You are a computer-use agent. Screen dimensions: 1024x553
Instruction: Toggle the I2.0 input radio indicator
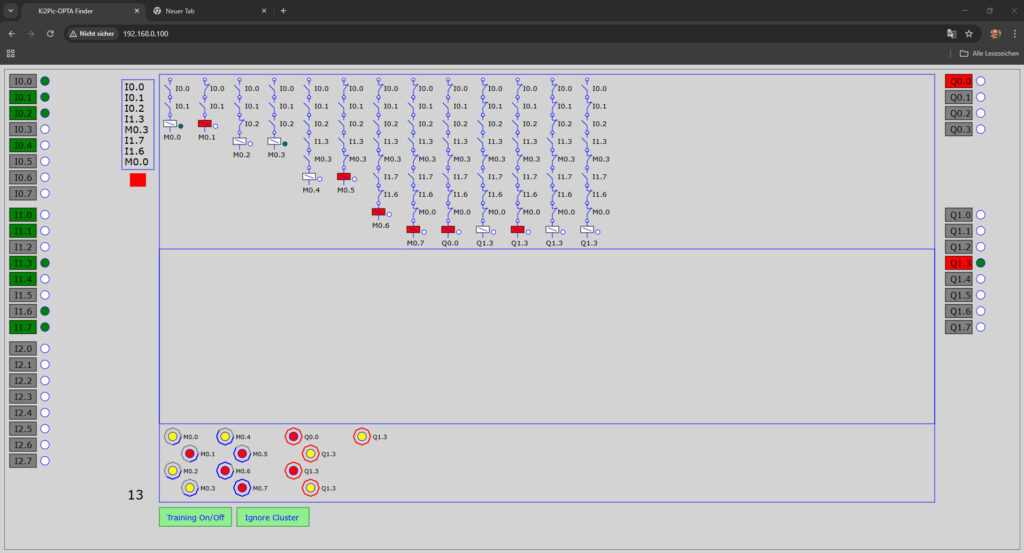click(45, 348)
